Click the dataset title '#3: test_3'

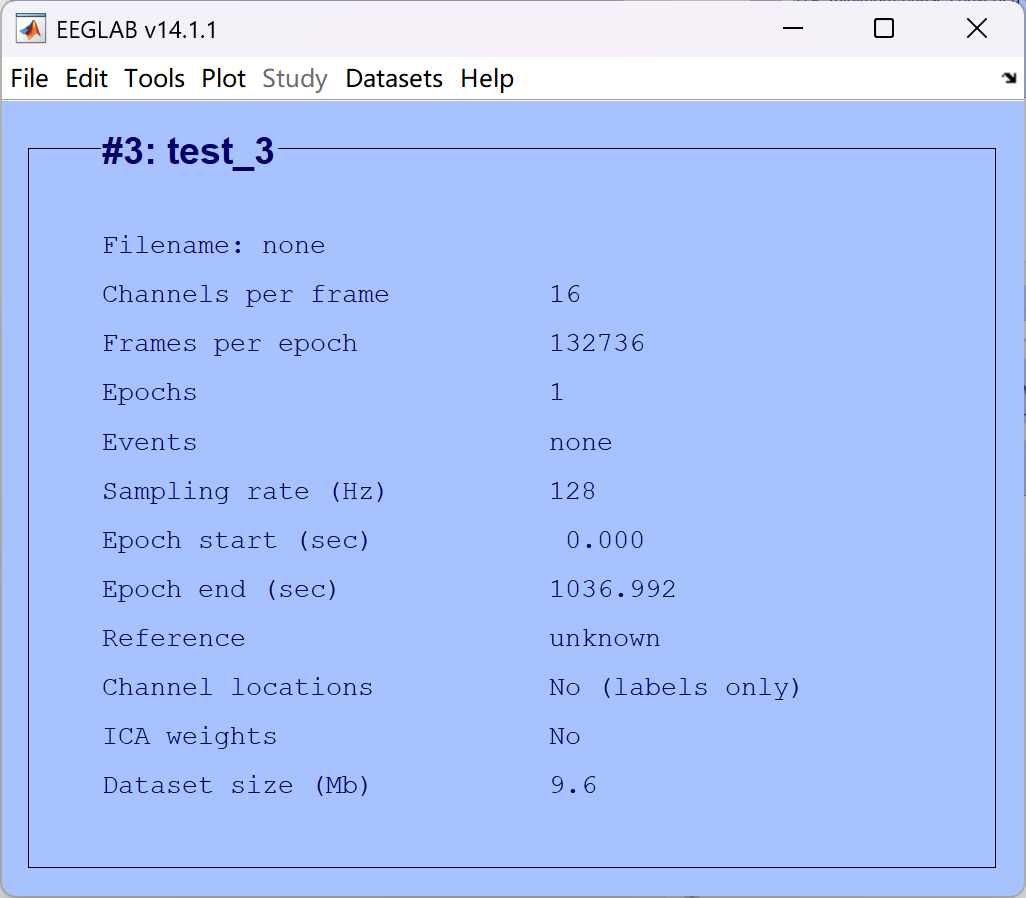(x=188, y=153)
